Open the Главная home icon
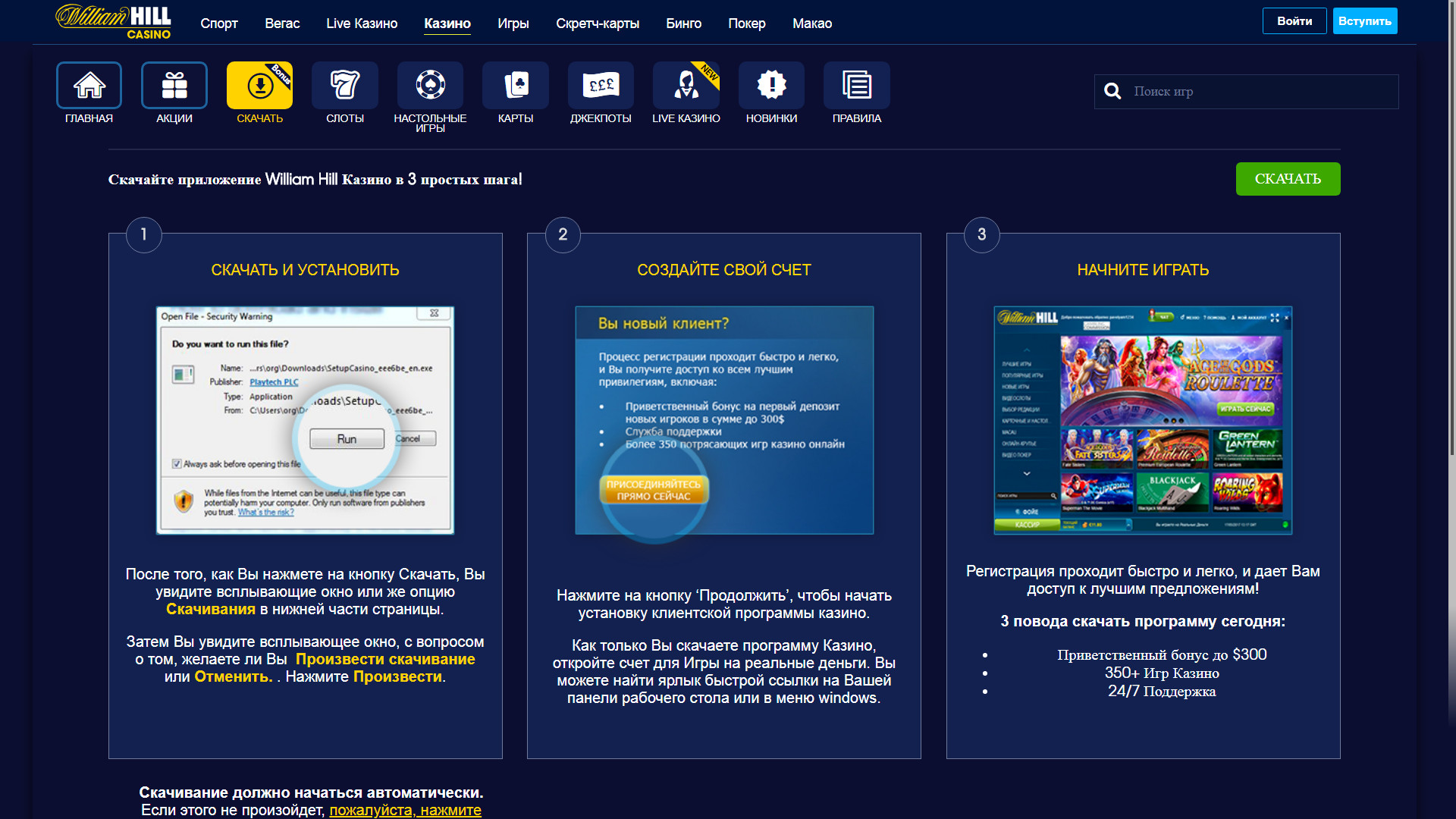The image size is (1456, 819). (x=89, y=85)
